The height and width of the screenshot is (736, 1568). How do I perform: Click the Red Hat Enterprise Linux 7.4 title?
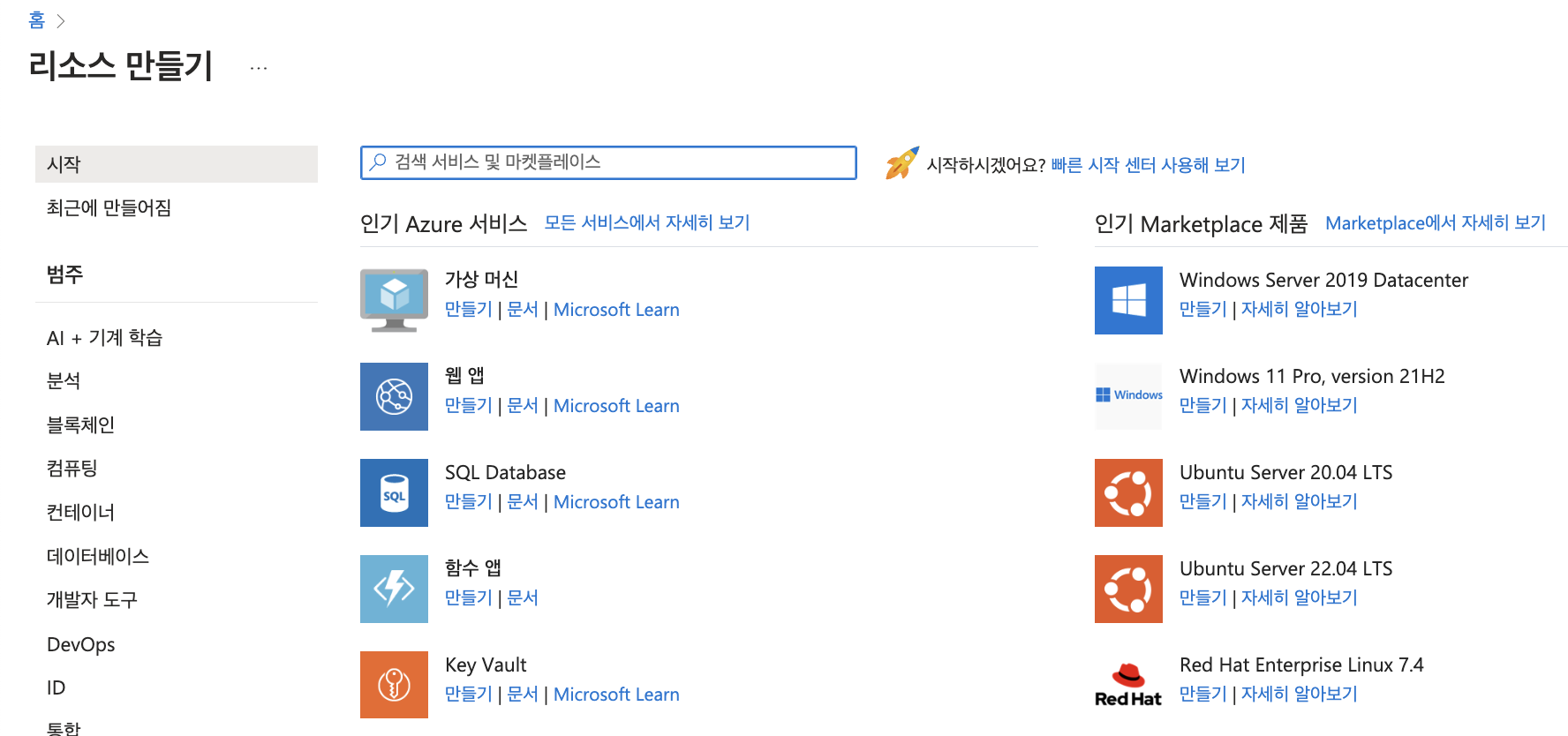1301,665
